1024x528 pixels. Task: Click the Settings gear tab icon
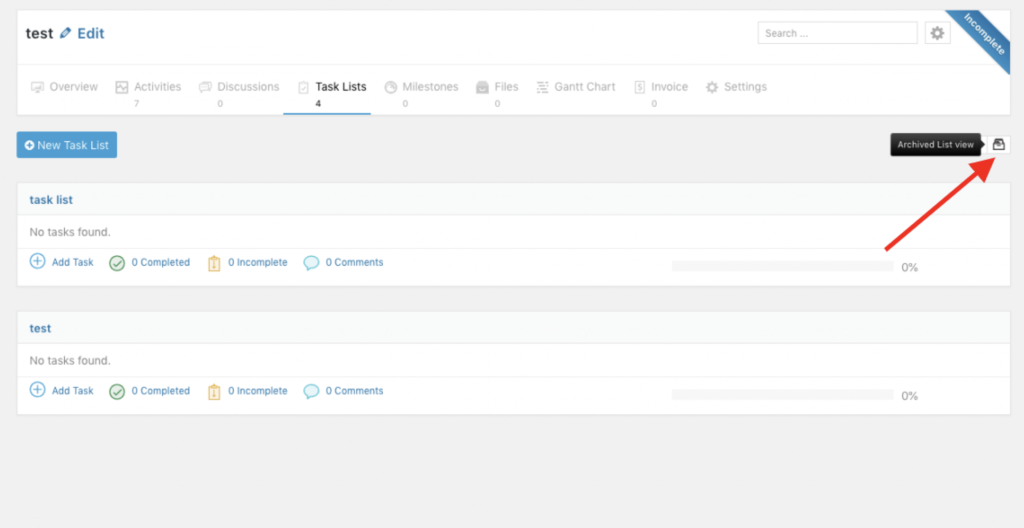coord(712,87)
